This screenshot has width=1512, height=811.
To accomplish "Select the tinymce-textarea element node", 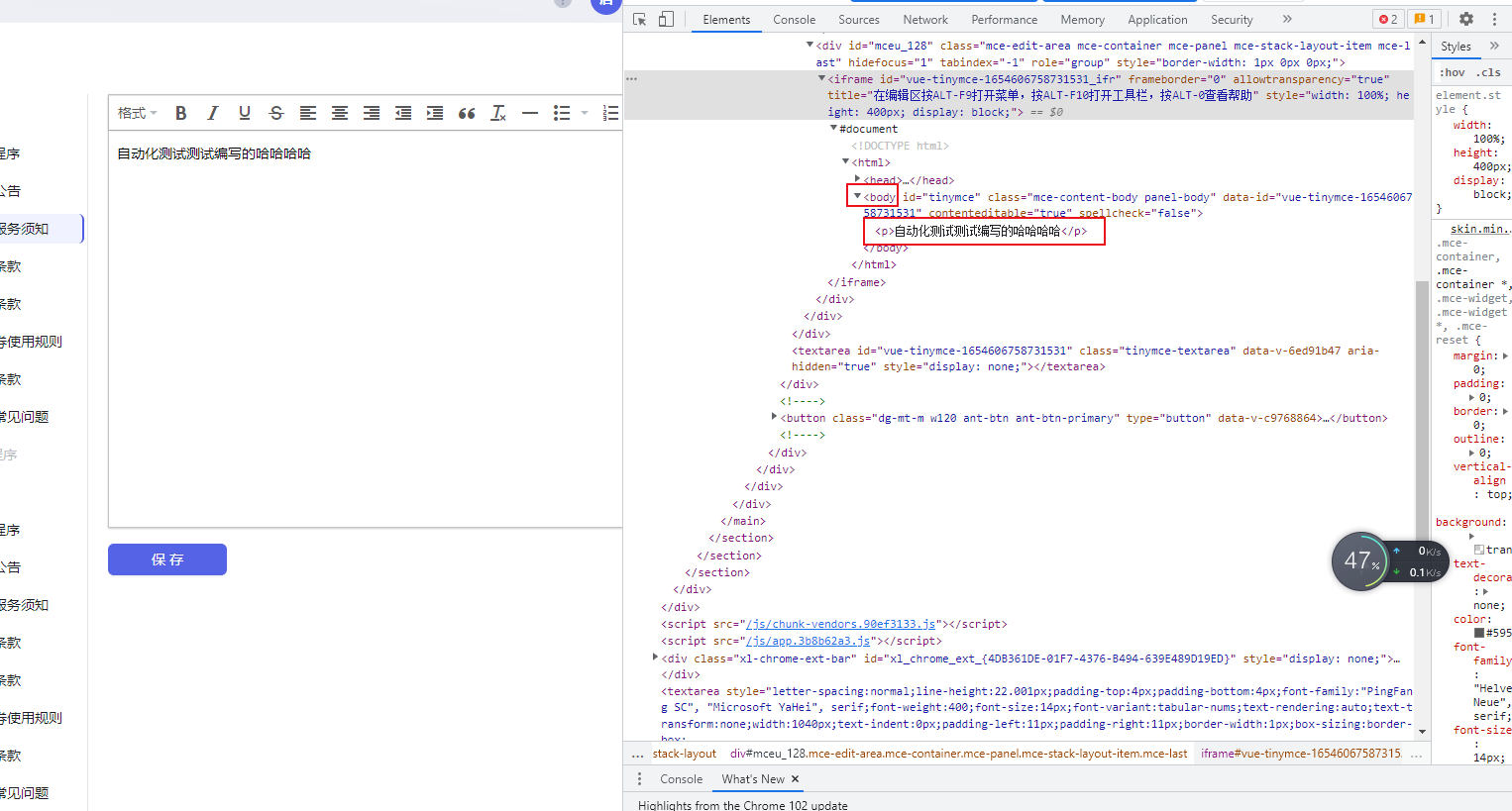I will (x=1085, y=358).
